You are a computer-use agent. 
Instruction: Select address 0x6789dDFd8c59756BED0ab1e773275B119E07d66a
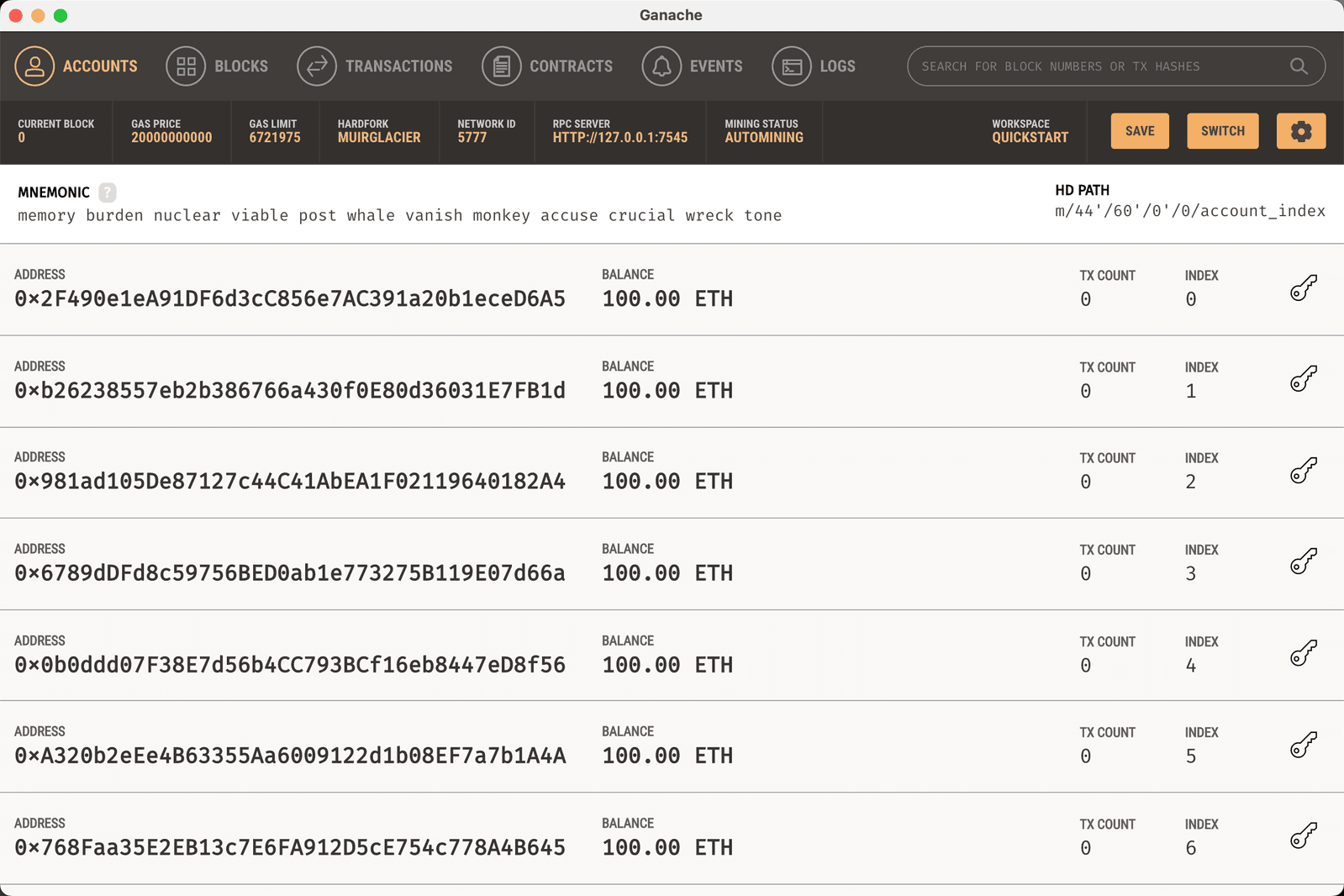tap(290, 573)
